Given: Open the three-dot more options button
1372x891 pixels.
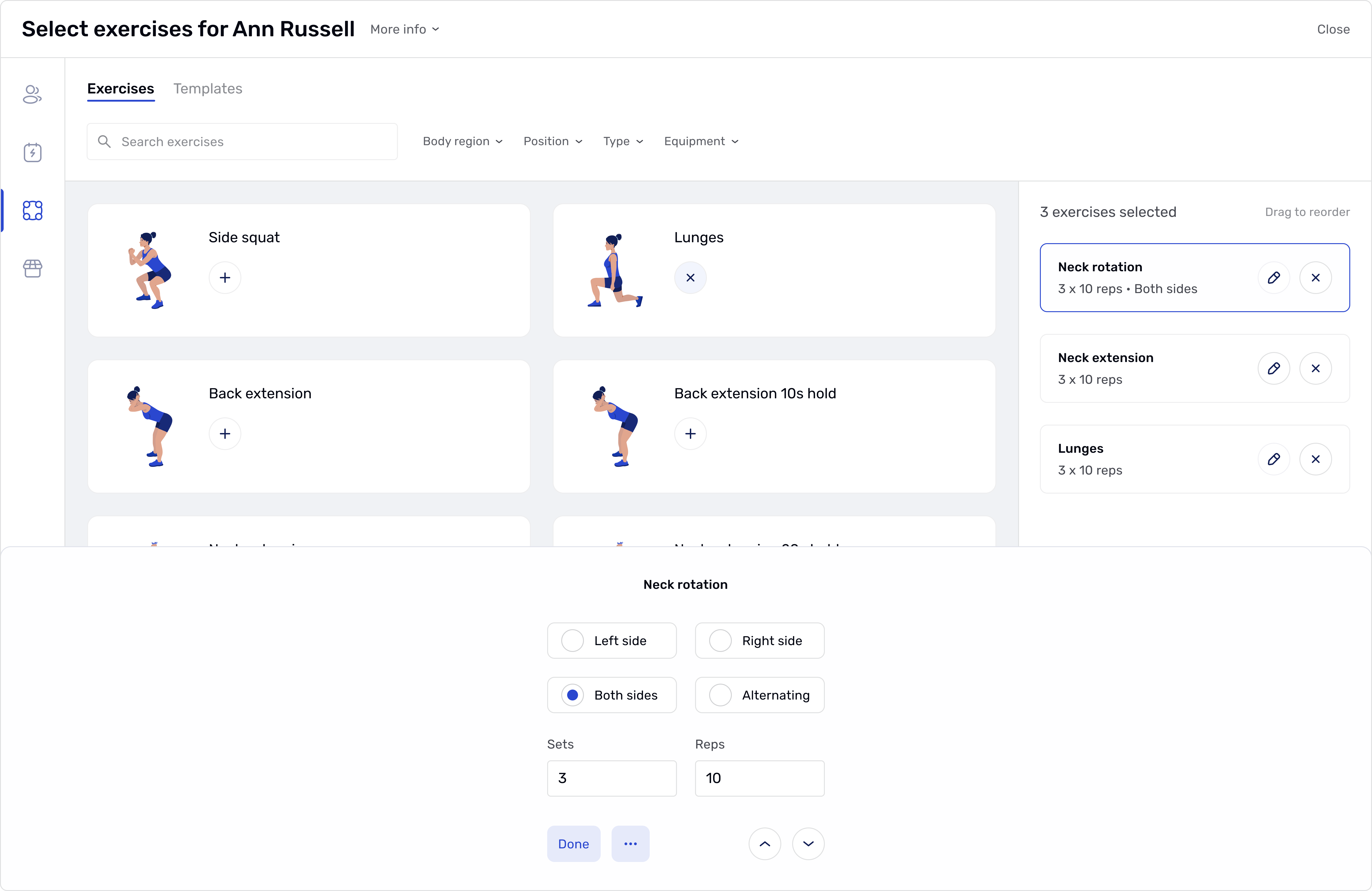Looking at the screenshot, I should [x=630, y=844].
